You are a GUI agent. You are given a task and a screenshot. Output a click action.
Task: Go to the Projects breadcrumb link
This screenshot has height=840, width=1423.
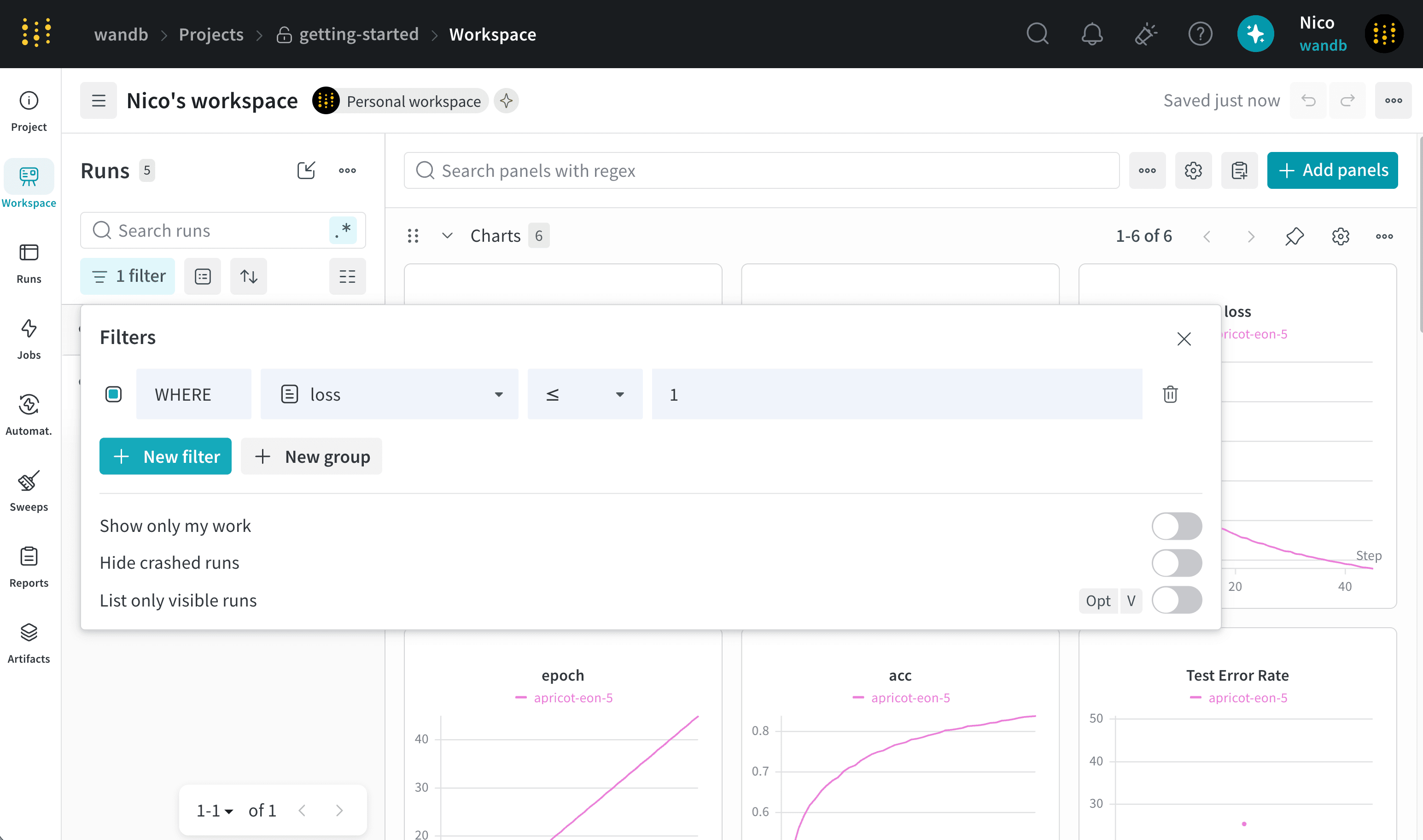pos(211,35)
